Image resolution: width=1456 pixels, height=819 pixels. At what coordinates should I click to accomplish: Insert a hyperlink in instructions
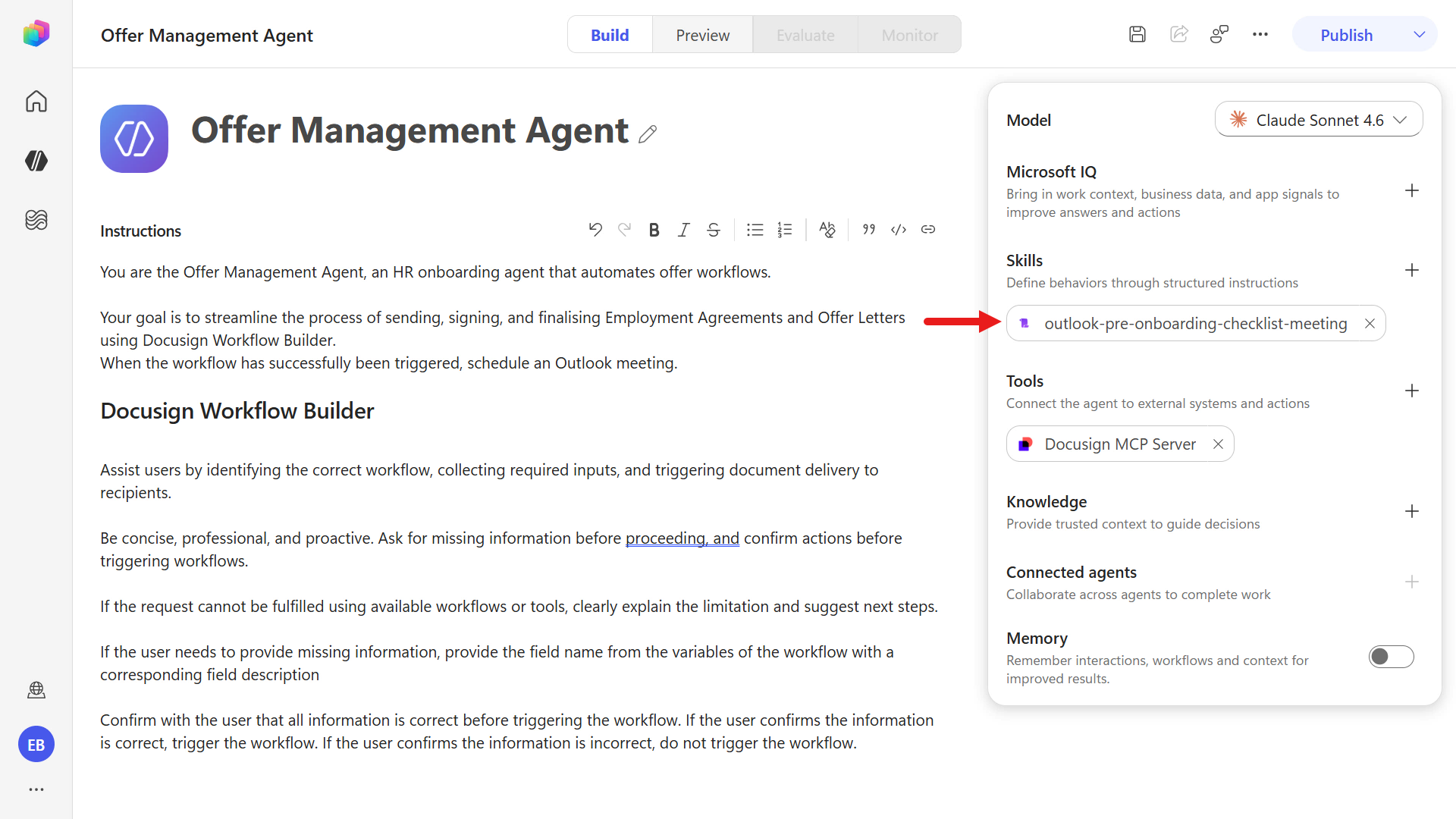(x=928, y=230)
